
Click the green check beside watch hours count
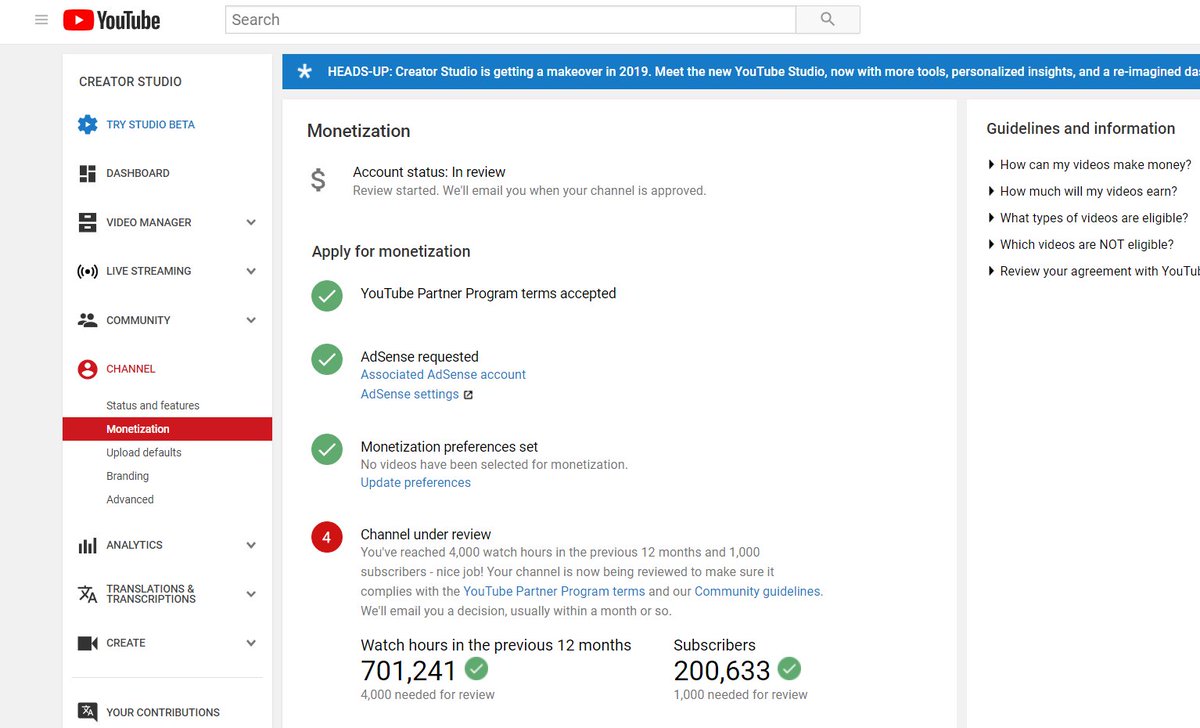click(476, 668)
